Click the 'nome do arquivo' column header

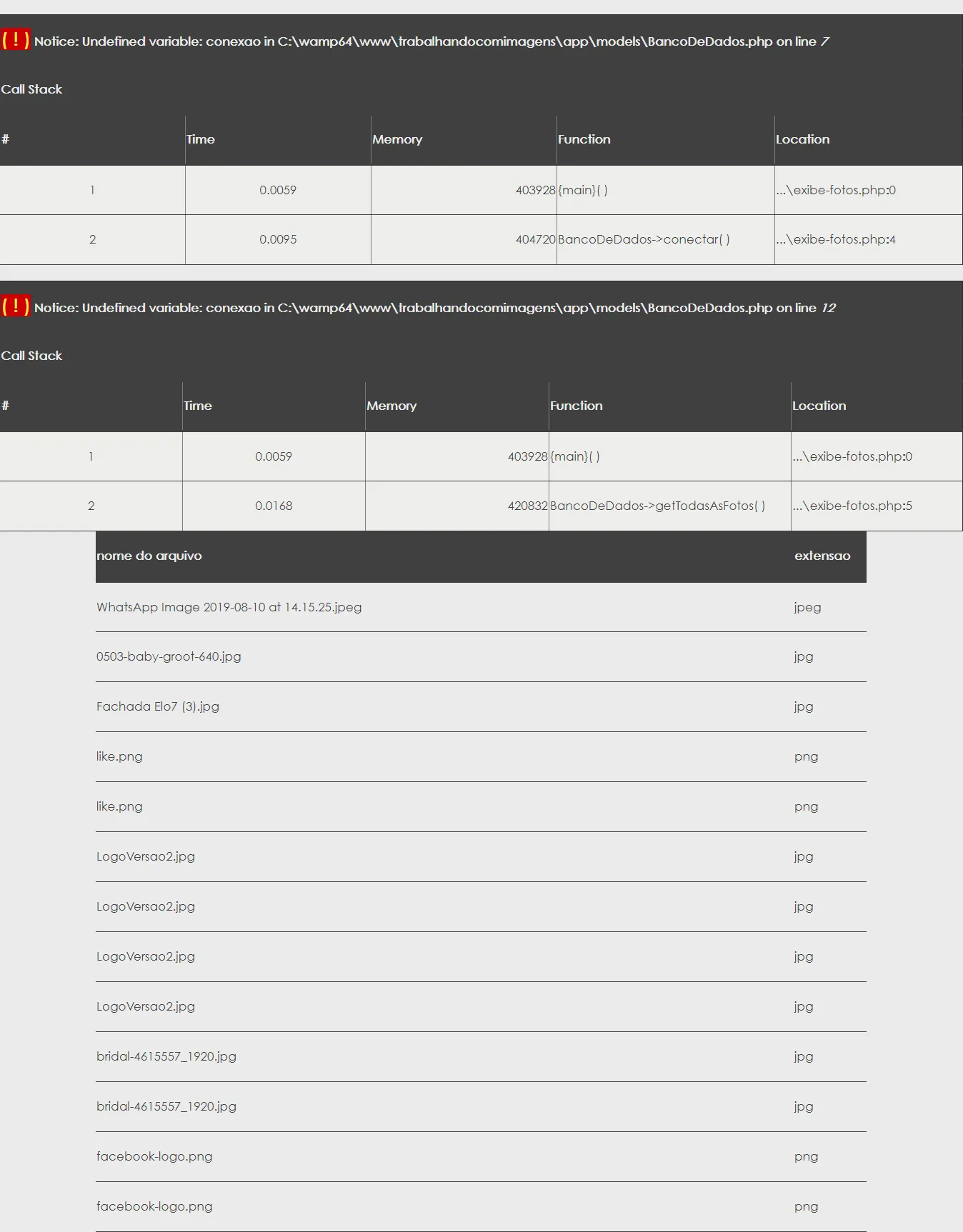point(149,556)
